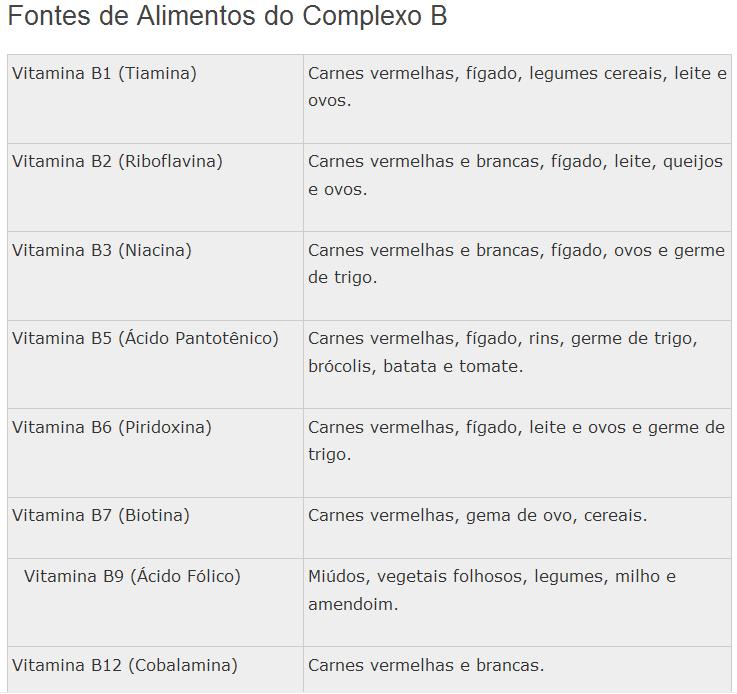Click the B3 sources text ending in germe de trigo
The width and height of the screenshot is (737, 694).
[517, 264]
